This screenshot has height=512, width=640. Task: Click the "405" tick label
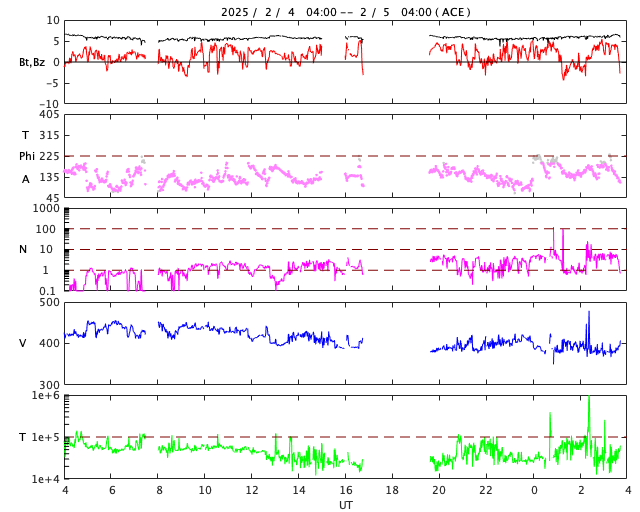tap(49, 114)
